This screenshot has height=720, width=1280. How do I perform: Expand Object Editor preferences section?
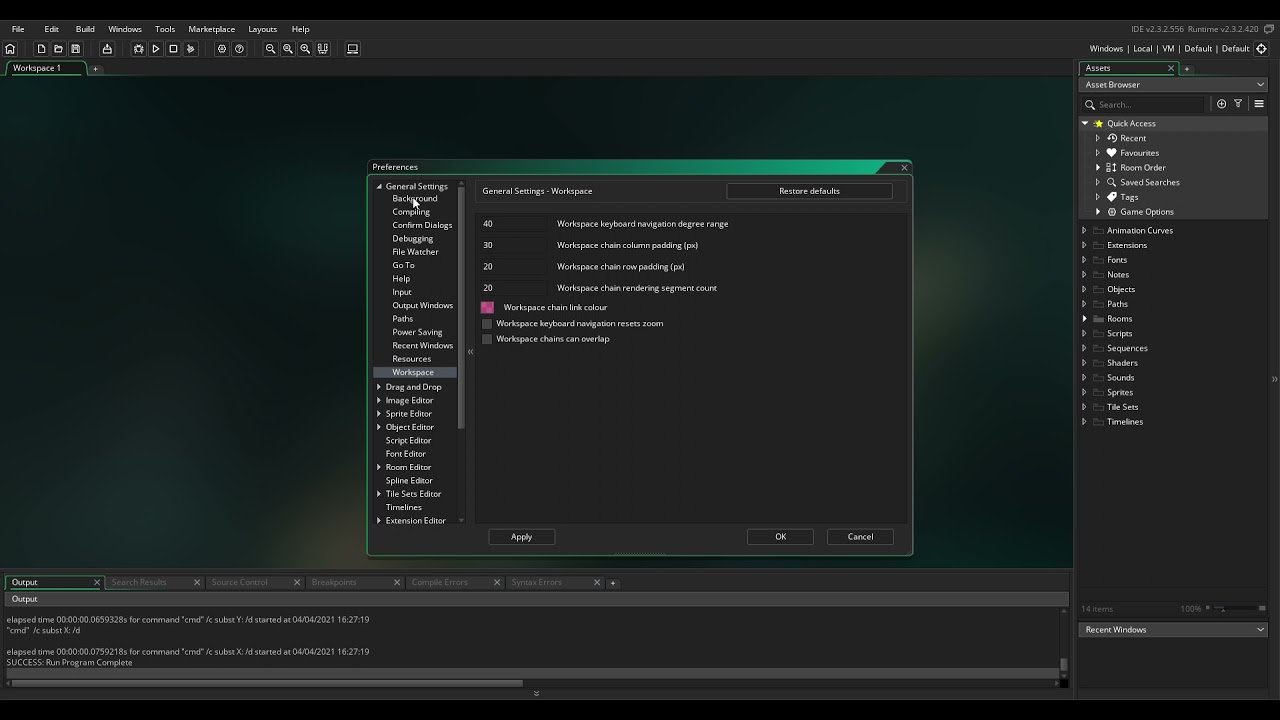click(x=379, y=427)
